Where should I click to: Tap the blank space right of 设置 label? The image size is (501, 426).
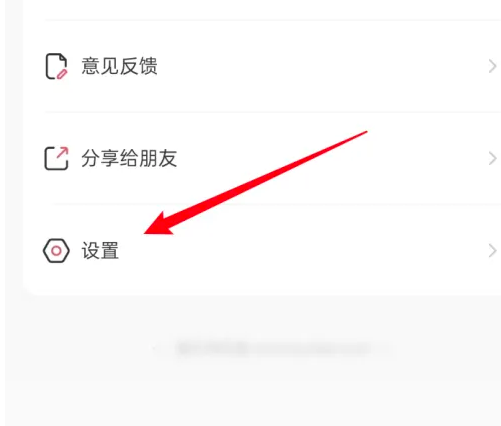click(x=300, y=251)
